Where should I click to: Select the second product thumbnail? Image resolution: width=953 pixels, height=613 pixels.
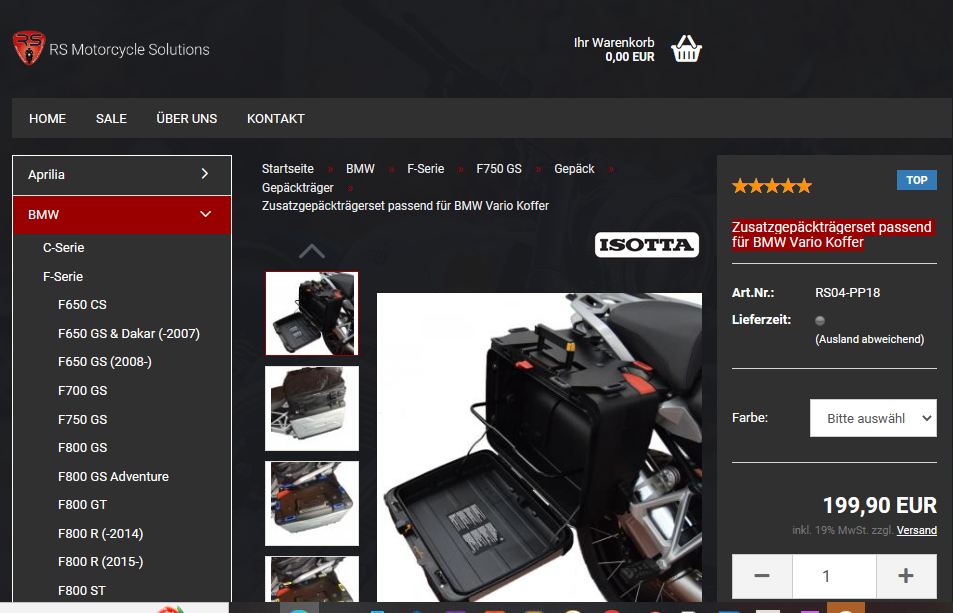311,408
